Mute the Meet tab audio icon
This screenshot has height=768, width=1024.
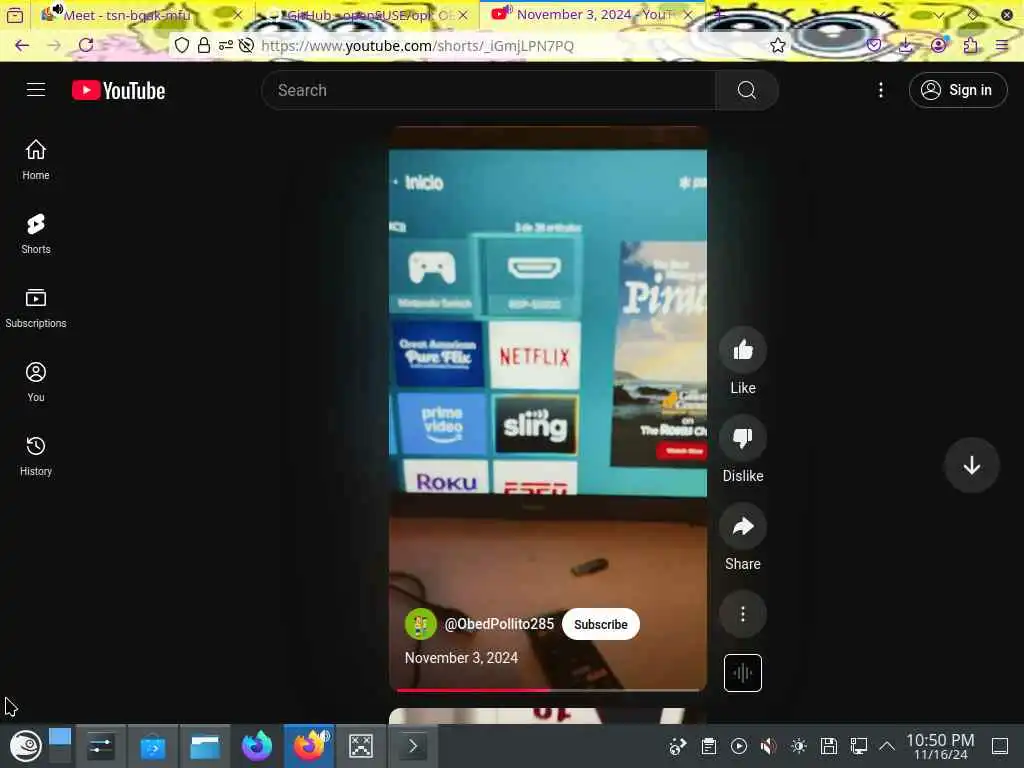coord(57,8)
